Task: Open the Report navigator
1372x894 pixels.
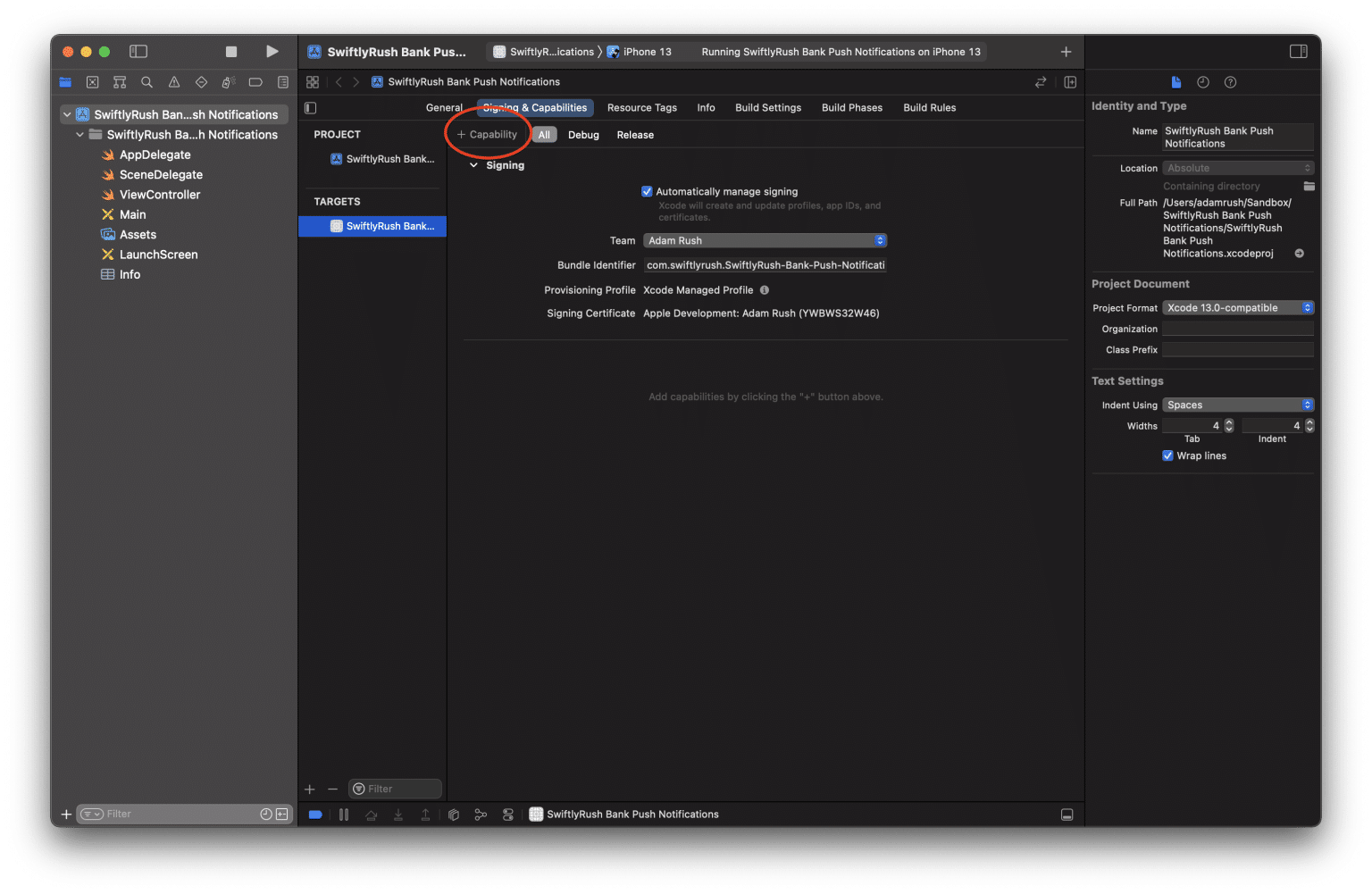Action: pos(283,82)
